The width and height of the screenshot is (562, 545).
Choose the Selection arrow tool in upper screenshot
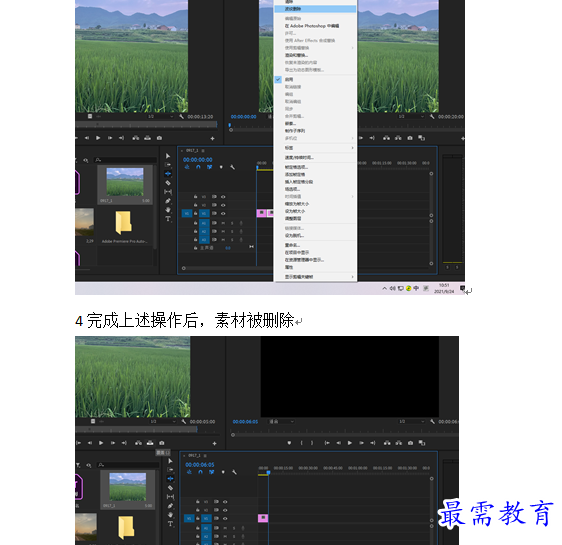[168, 156]
